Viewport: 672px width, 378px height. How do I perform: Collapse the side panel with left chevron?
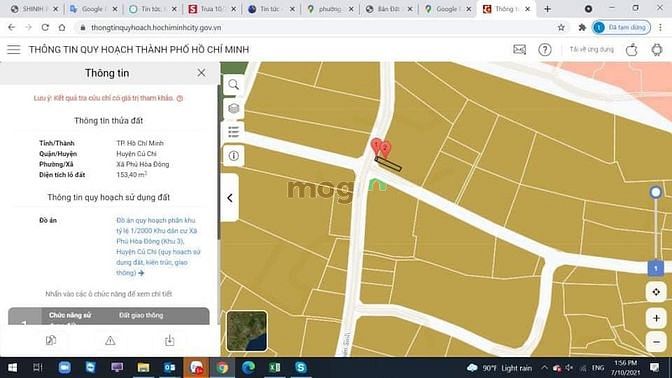(x=230, y=198)
